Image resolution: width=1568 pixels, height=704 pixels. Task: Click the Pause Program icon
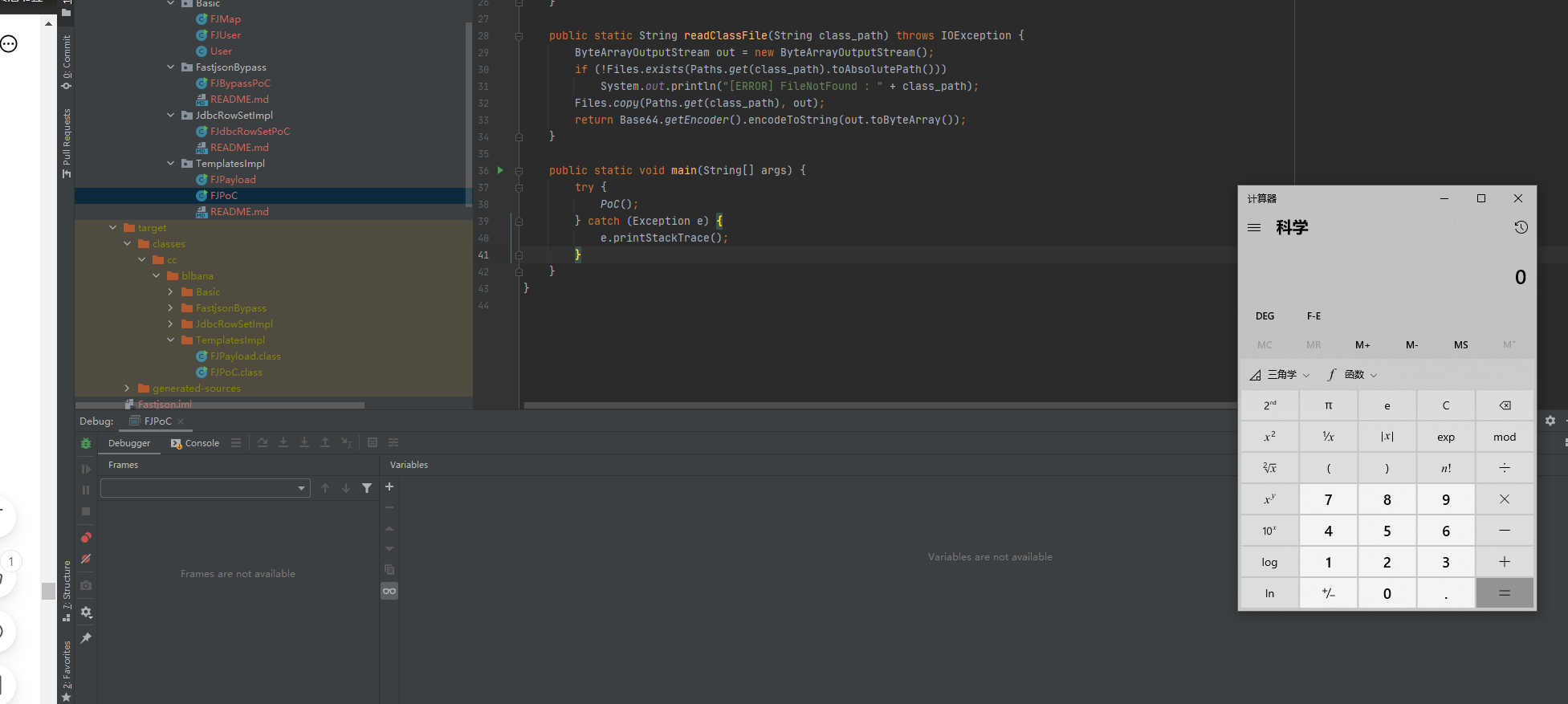point(86,490)
